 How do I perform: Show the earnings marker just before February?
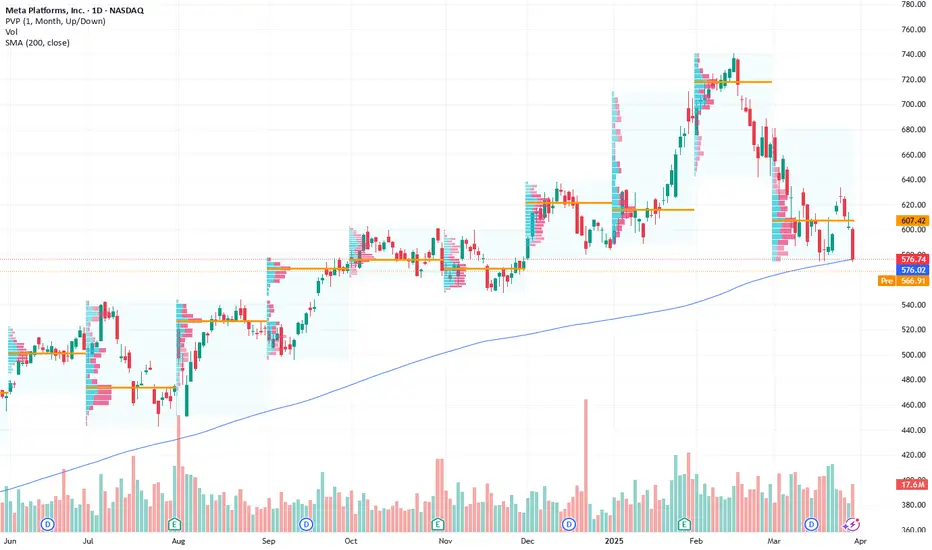coord(684,524)
